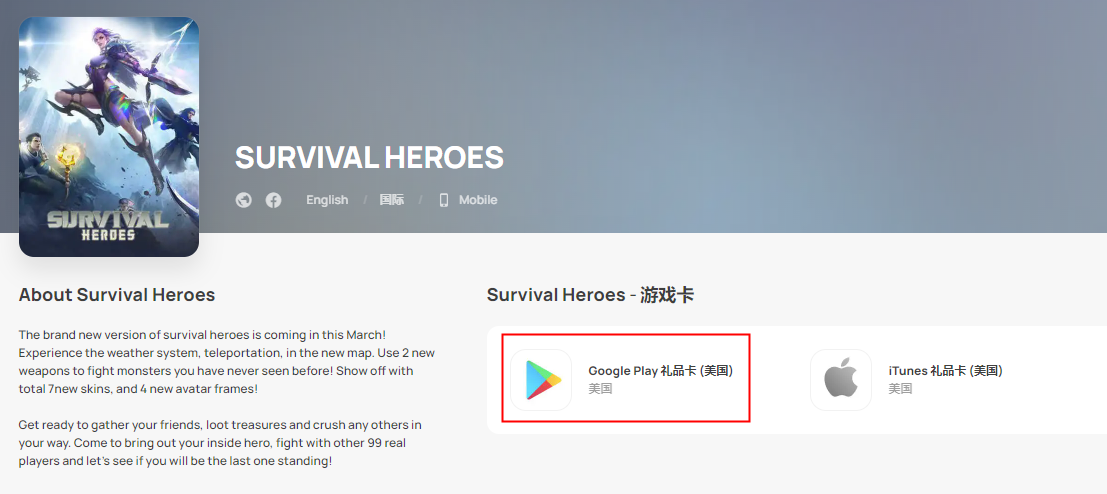Click the About Survival Heroes heading
This screenshot has height=494, width=1107.
(116, 294)
